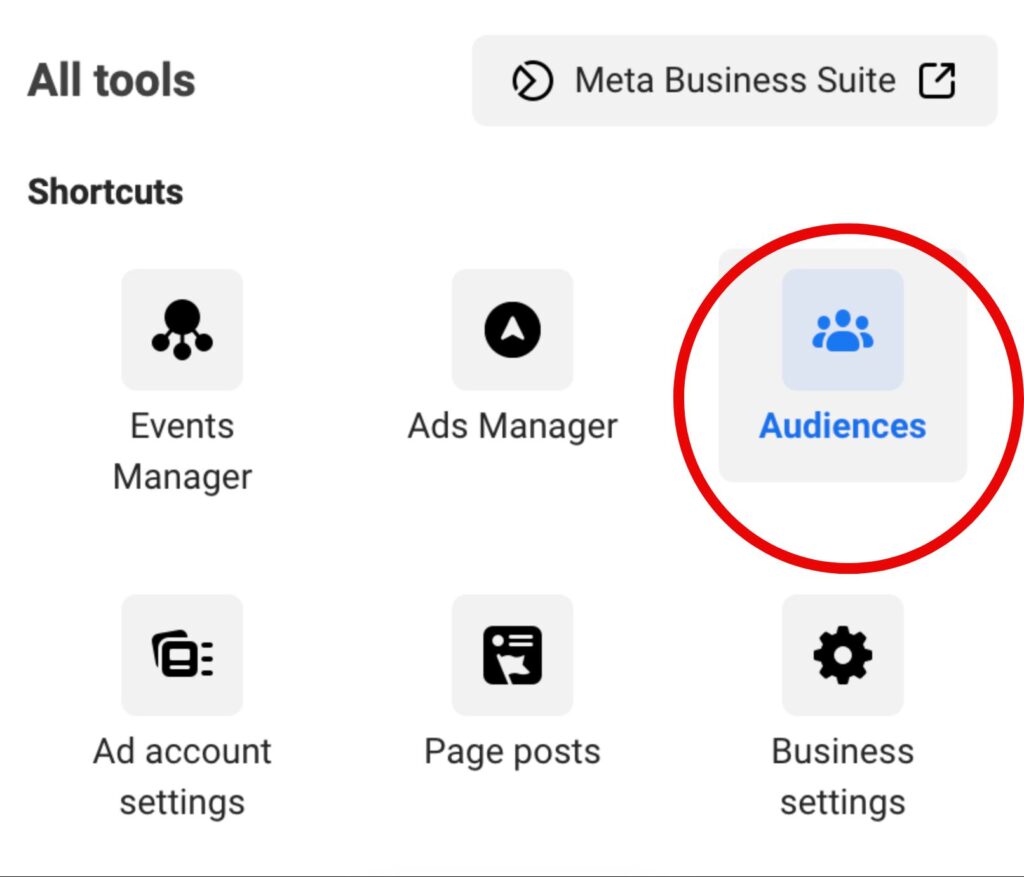Screen dimensions: 1024x877
Task: Click the external link arrow icon
Action: pyautogui.click(x=937, y=80)
